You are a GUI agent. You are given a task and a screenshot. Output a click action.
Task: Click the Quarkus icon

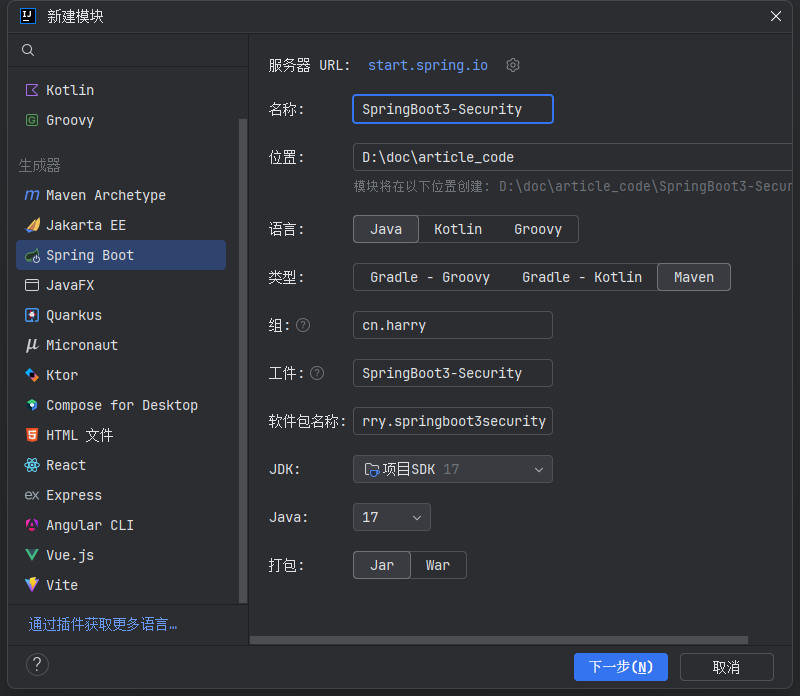(x=32, y=315)
